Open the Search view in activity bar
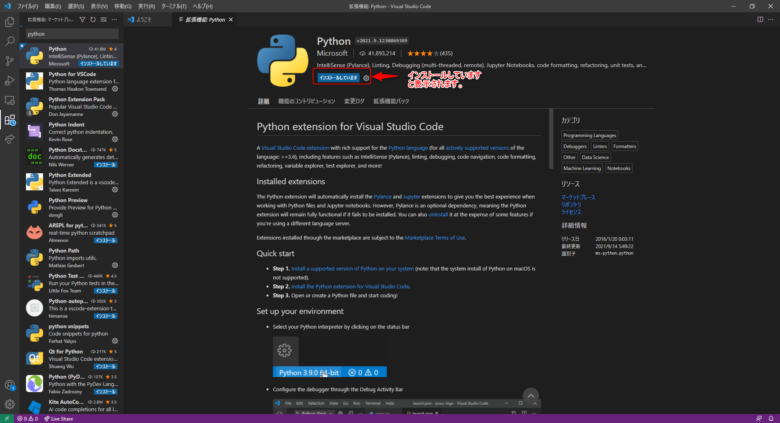This screenshot has height=423, width=780. (9, 42)
